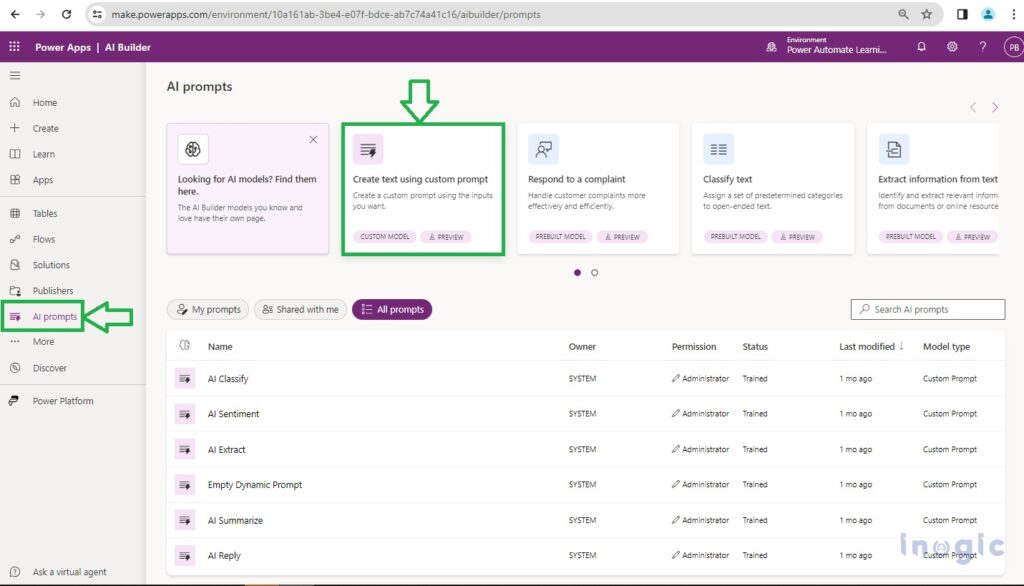
Task: Switch to 'Shared with me' tab
Action: 300,310
